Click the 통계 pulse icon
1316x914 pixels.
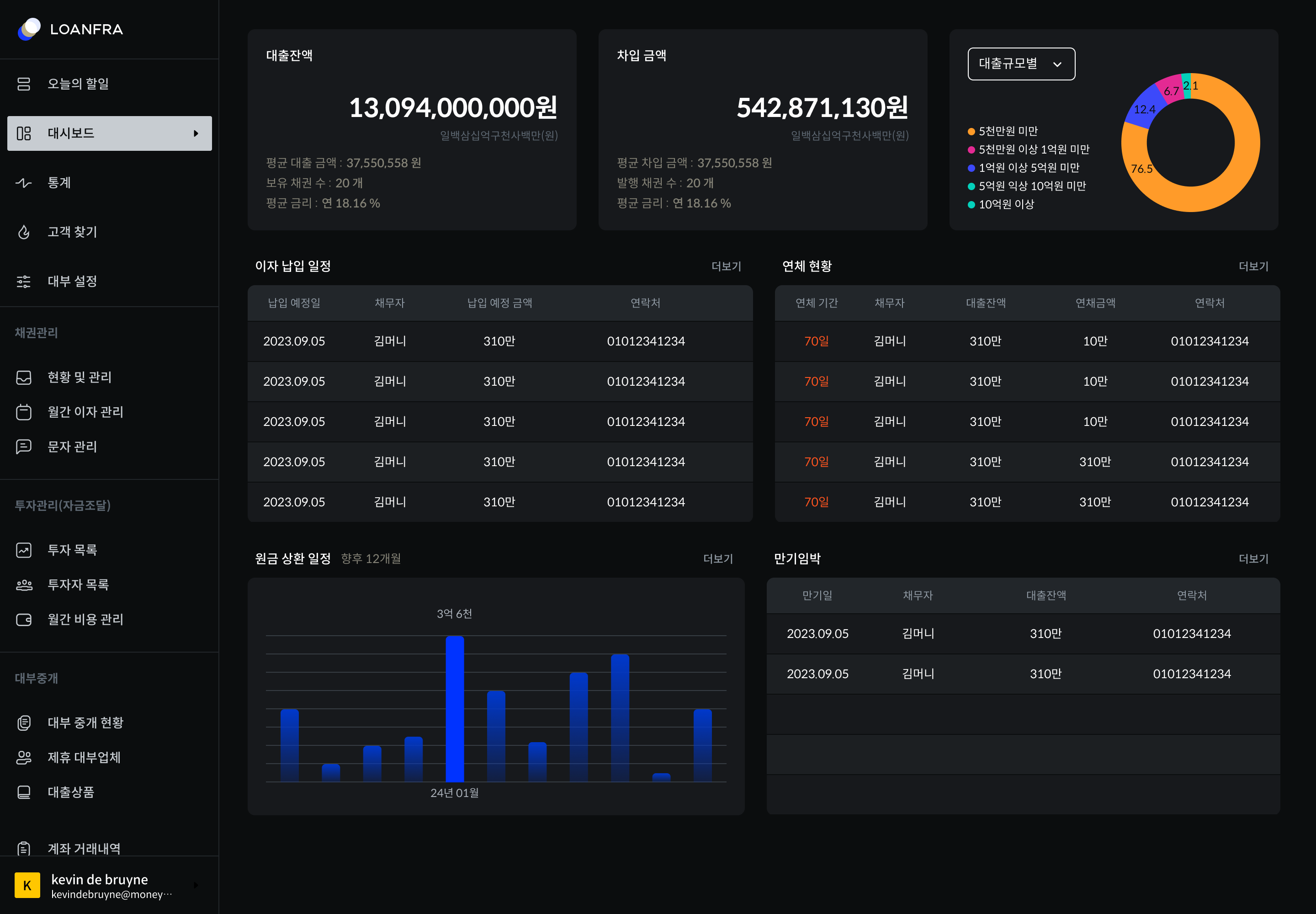(23, 183)
